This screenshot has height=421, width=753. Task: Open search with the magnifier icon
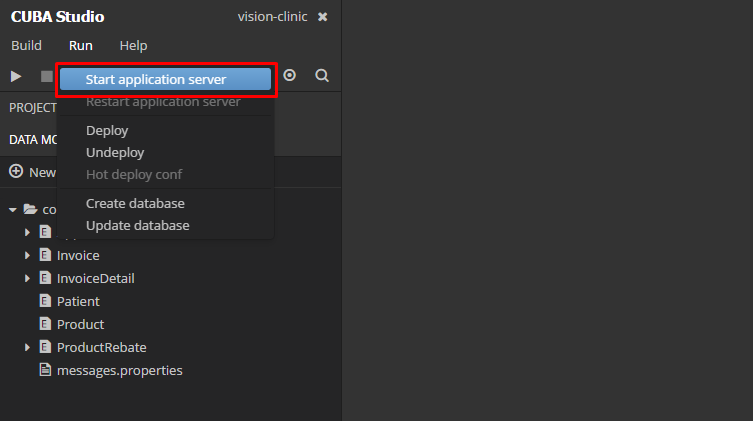point(322,75)
